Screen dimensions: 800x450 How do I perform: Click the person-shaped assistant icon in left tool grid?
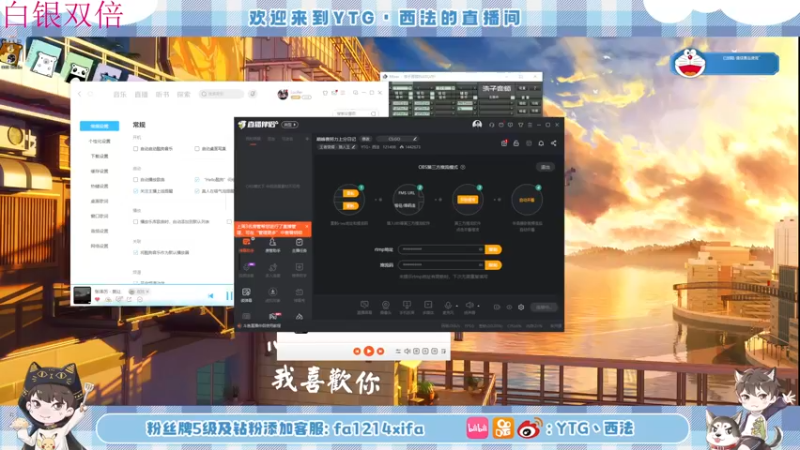[x=272, y=242]
